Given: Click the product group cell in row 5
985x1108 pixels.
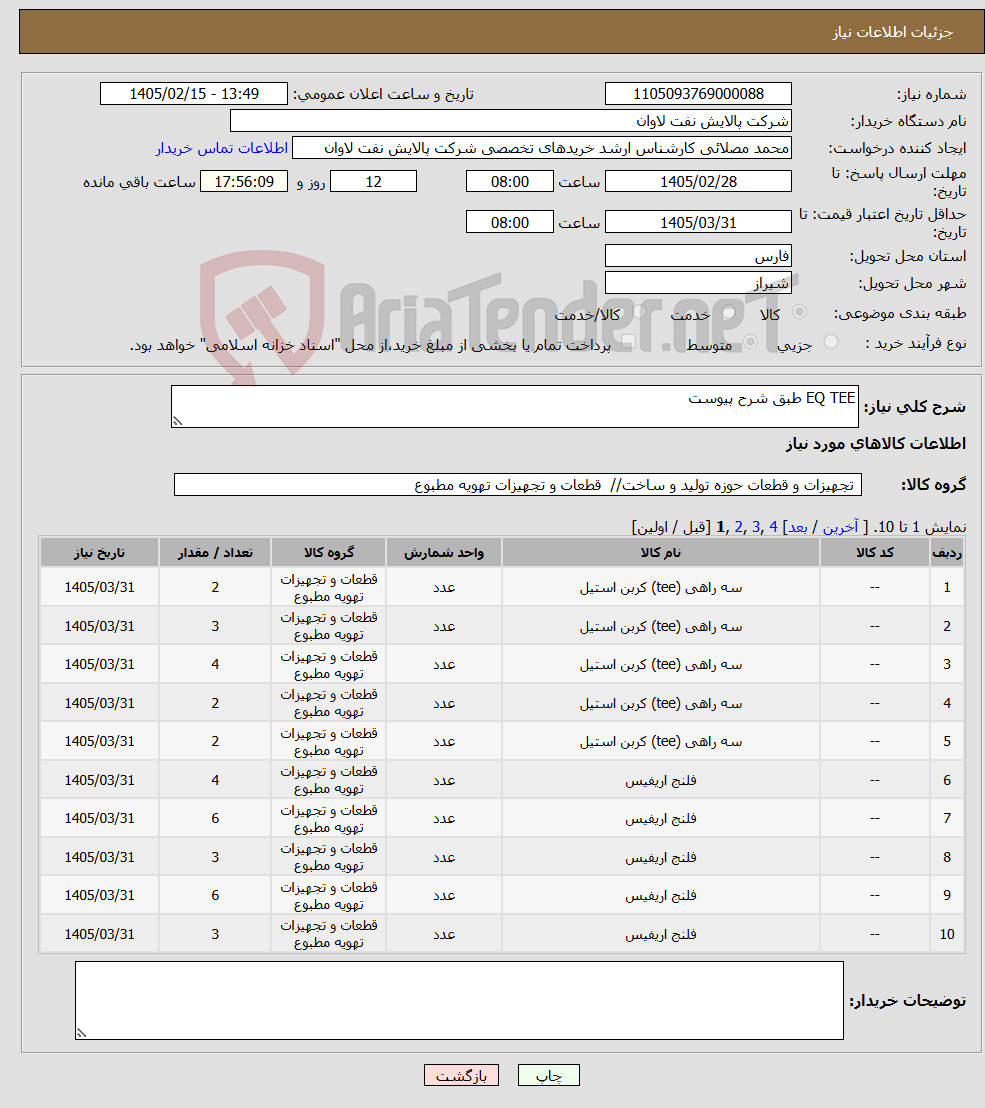Looking at the screenshot, I should point(329,741).
